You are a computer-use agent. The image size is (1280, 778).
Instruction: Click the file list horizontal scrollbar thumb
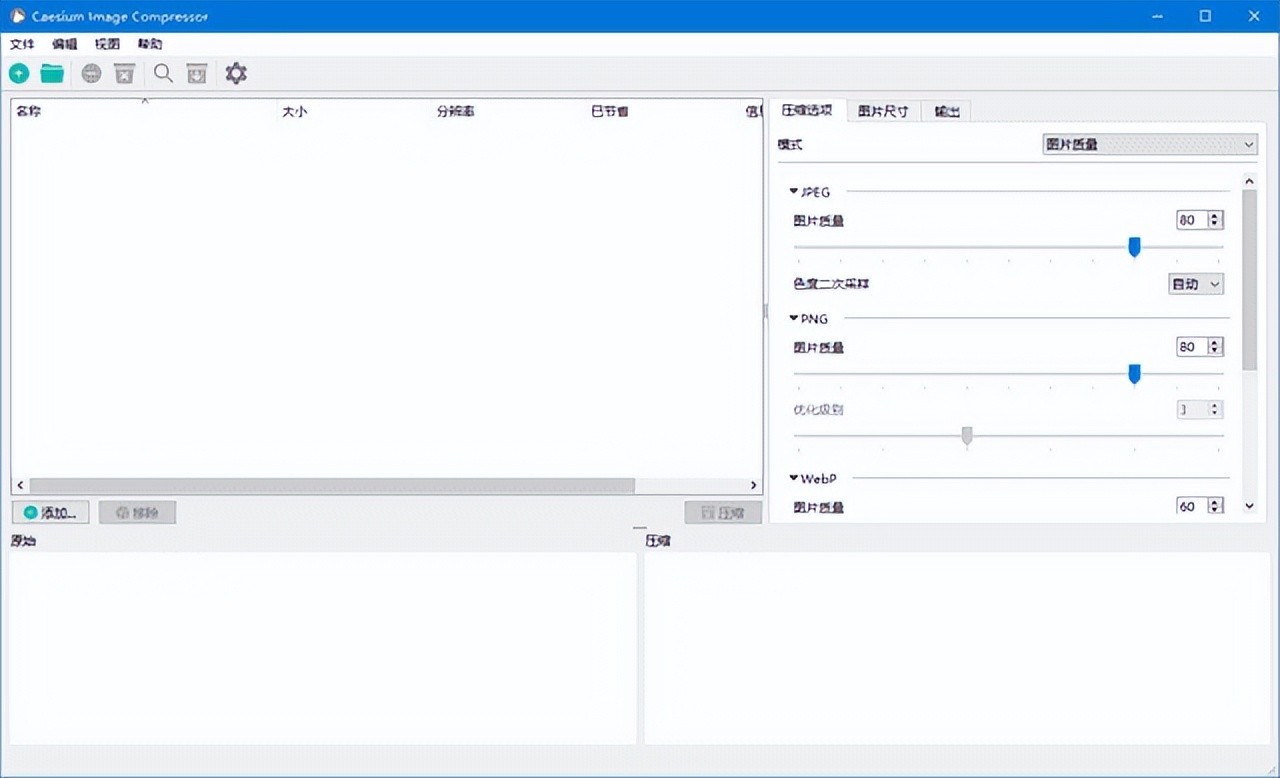pyautogui.click(x=332, y=486)
